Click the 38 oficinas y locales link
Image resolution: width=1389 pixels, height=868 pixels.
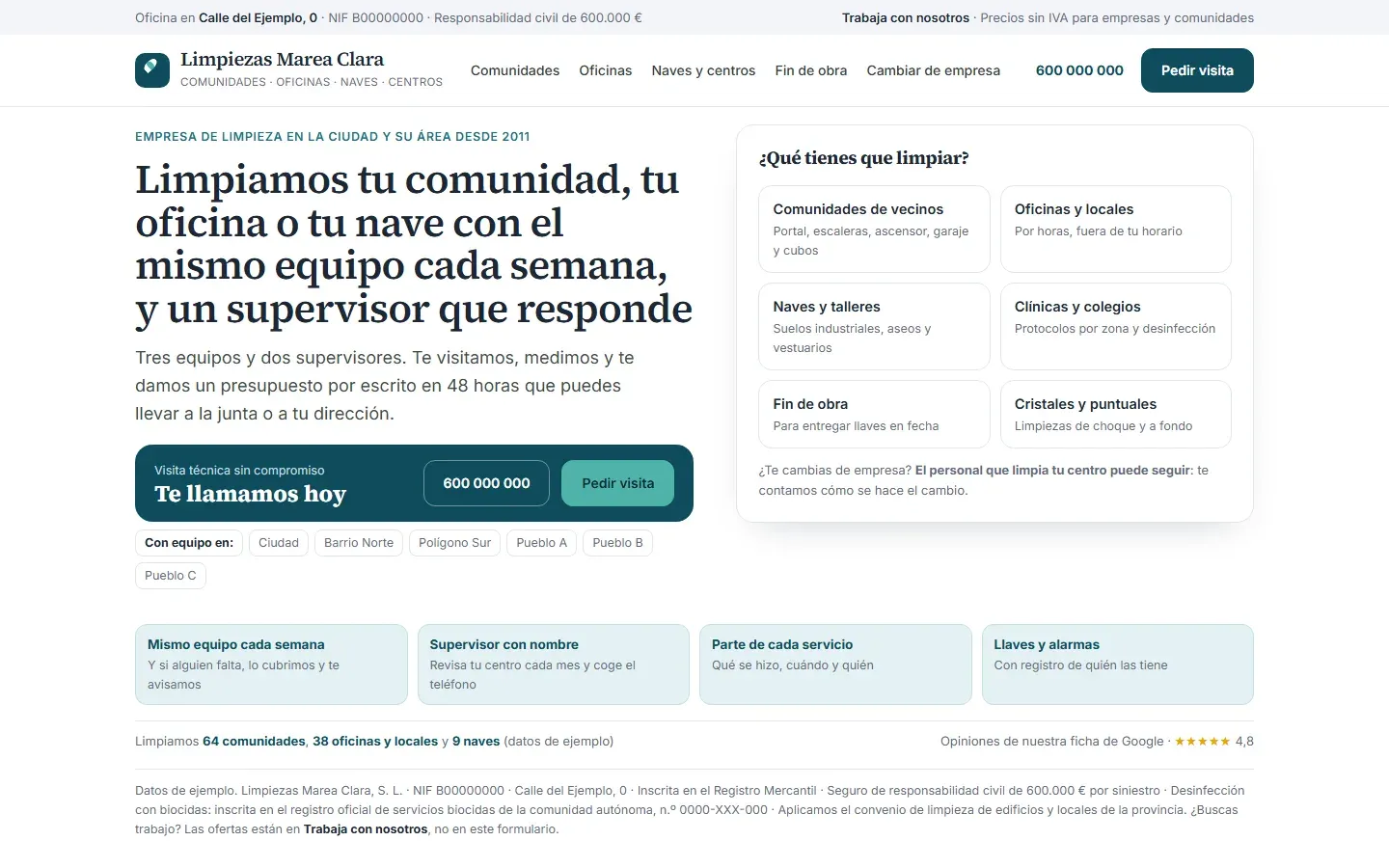(x=375, y=742)
